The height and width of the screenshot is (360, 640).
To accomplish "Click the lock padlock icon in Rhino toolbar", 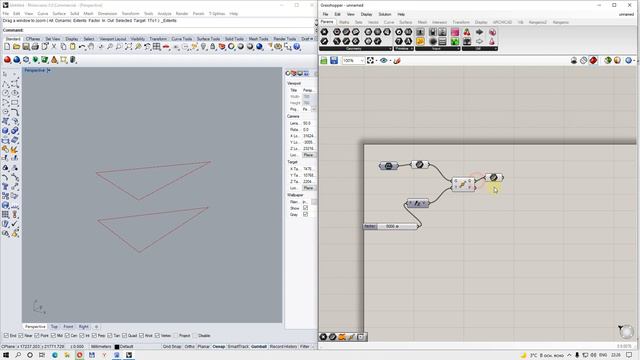I will click(x=213, y=47).
